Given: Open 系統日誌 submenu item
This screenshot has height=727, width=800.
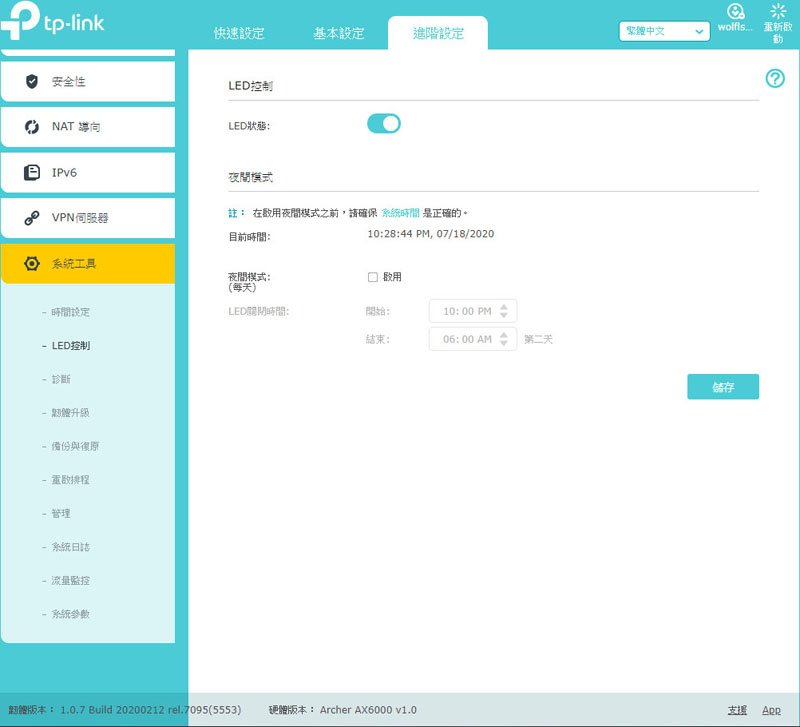Looking at the screenshot, I should pos(70,547).
